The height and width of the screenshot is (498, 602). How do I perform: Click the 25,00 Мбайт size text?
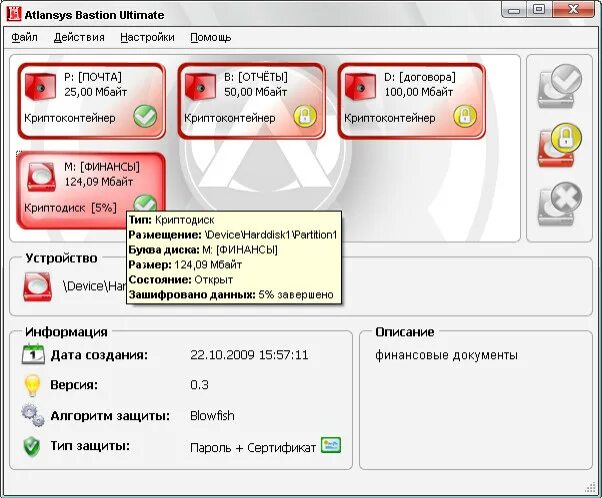96,92
